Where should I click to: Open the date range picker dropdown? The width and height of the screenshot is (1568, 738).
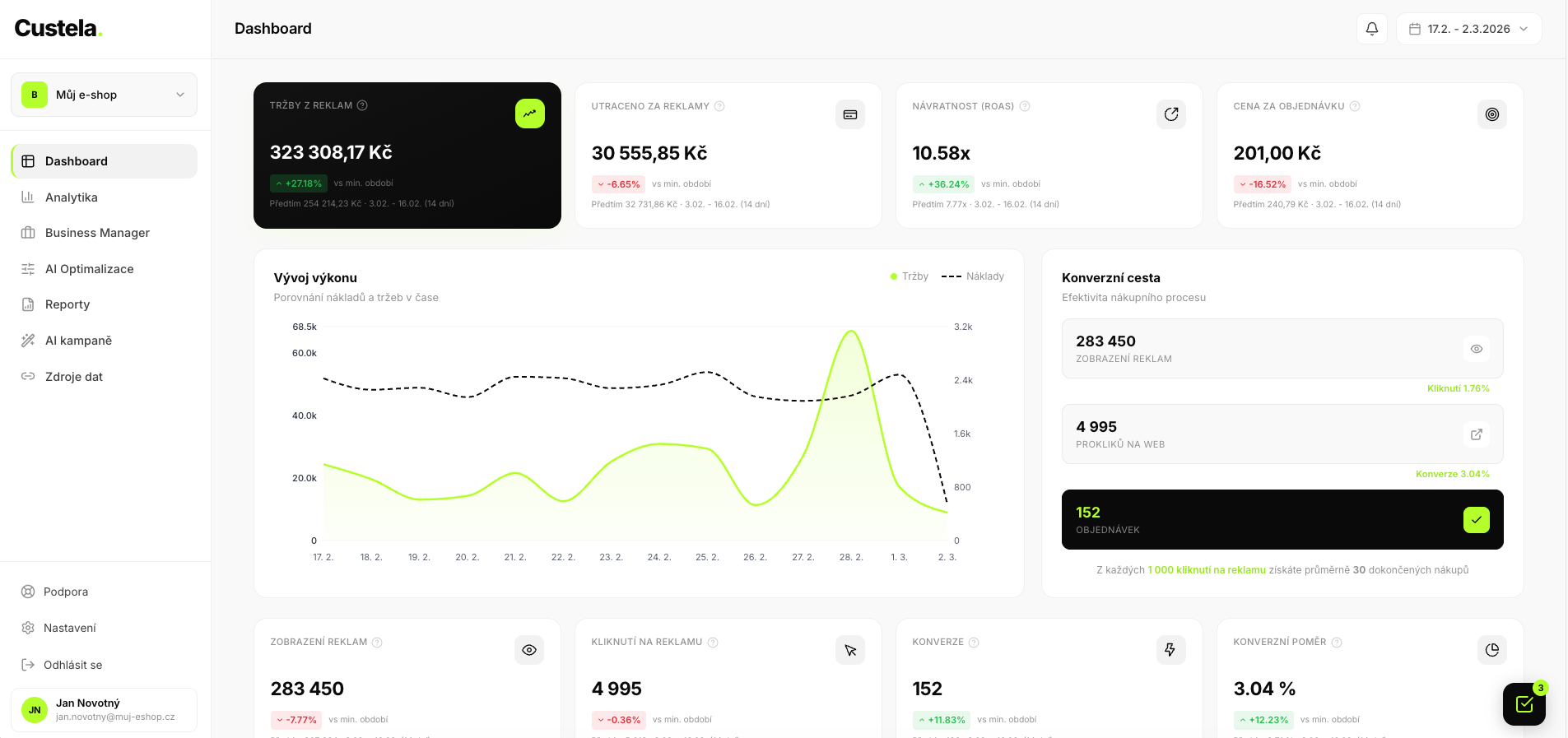coord(1468,29)
